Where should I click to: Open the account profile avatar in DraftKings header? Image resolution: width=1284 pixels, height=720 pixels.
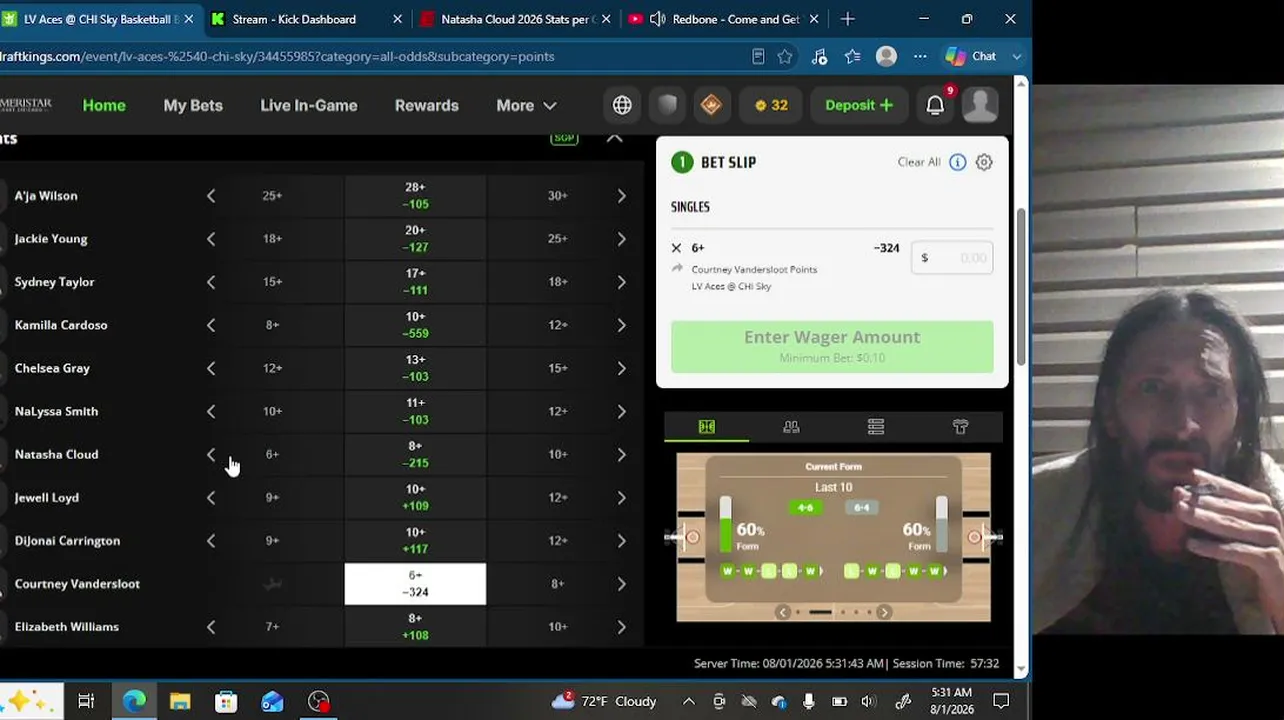[x=980, y=105]
